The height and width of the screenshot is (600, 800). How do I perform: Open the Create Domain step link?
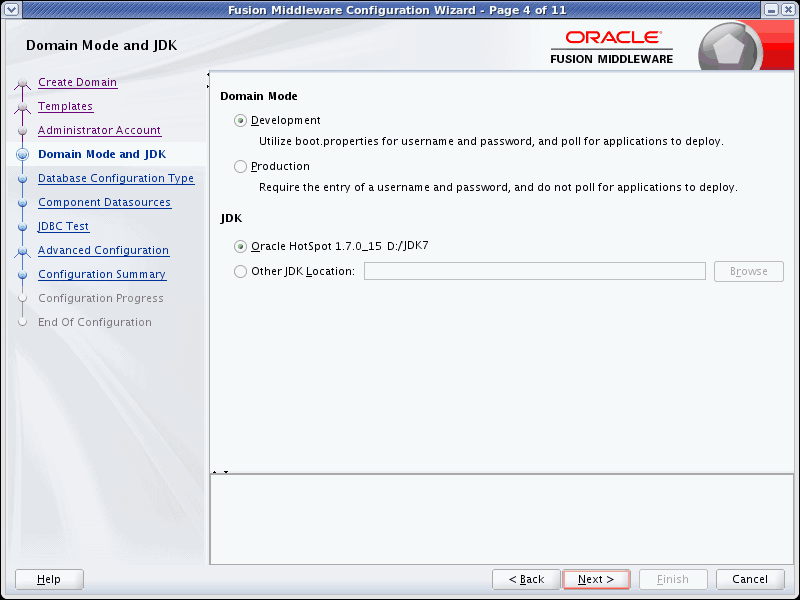tap(78, 82)
